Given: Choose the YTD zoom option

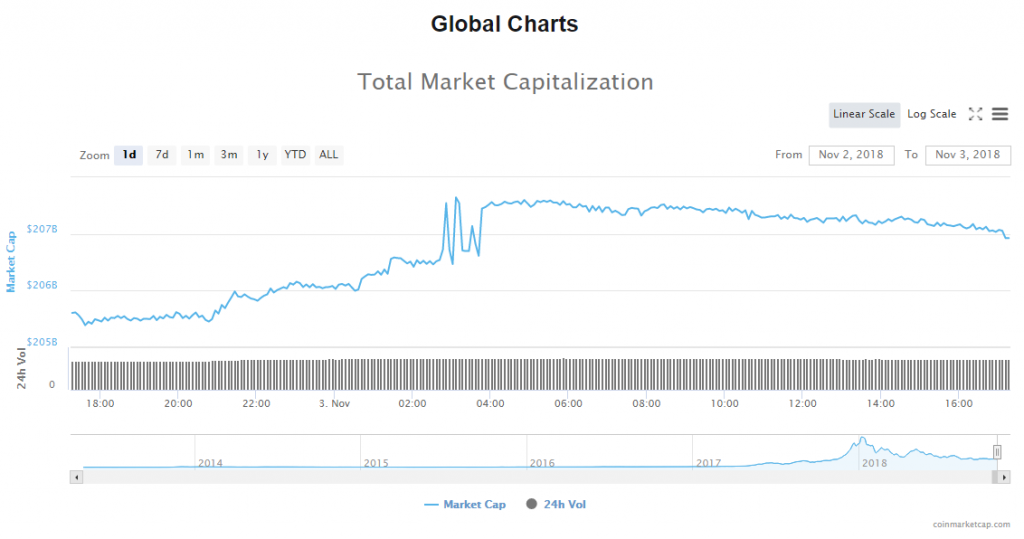Looking at the screenshot, I should (x=295, y=155).
